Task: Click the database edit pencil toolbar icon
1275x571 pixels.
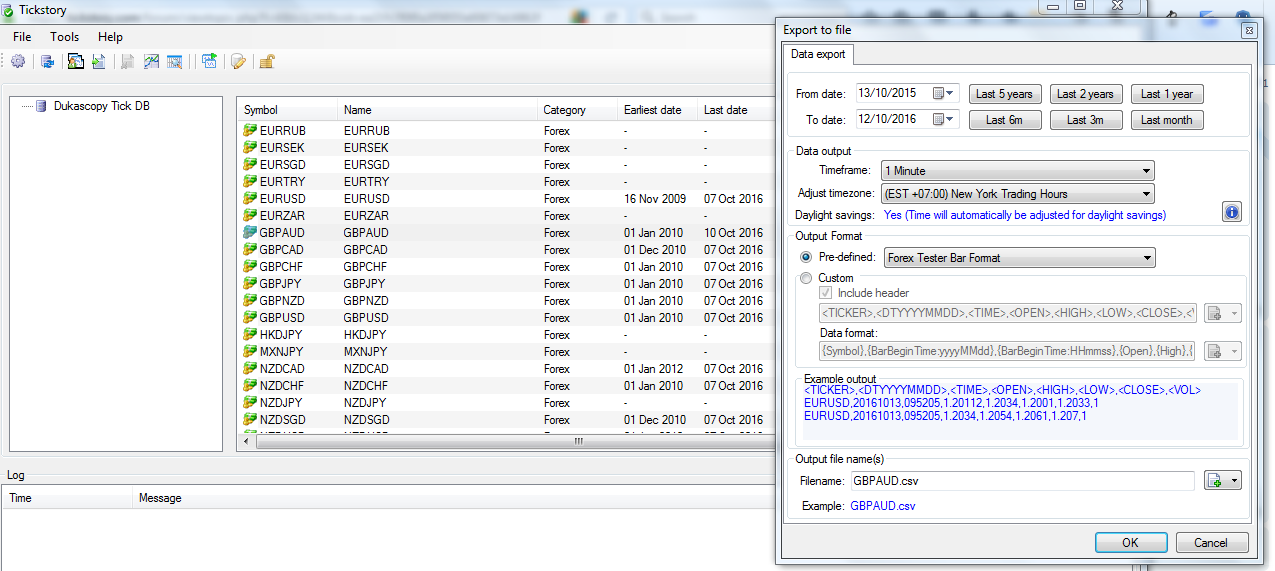Action: click(238, 62)
